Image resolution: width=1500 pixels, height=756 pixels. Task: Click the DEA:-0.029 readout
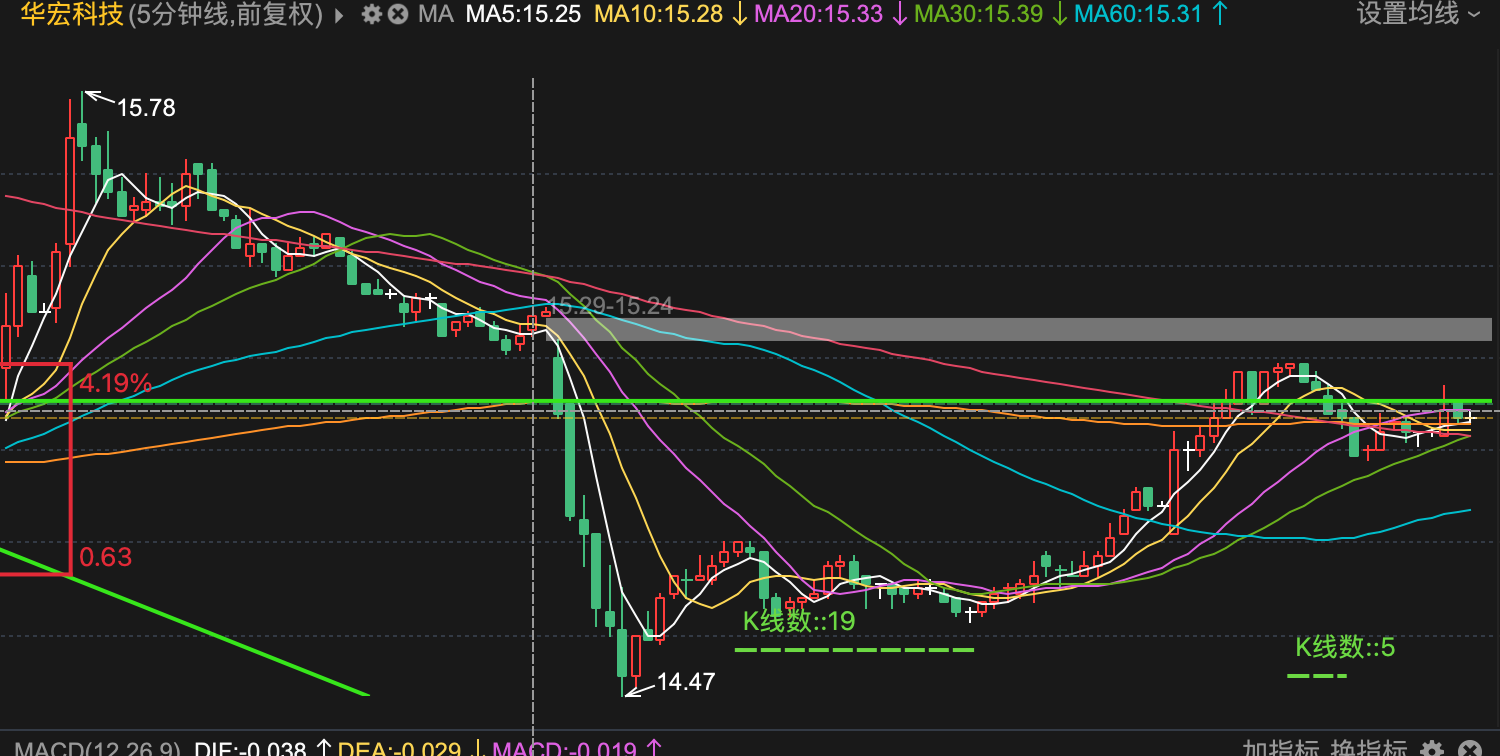click(400, 749)
